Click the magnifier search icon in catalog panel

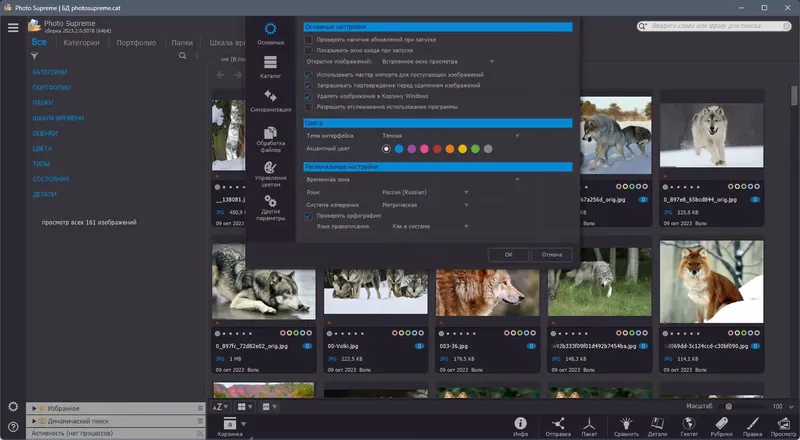pos(183,56)
